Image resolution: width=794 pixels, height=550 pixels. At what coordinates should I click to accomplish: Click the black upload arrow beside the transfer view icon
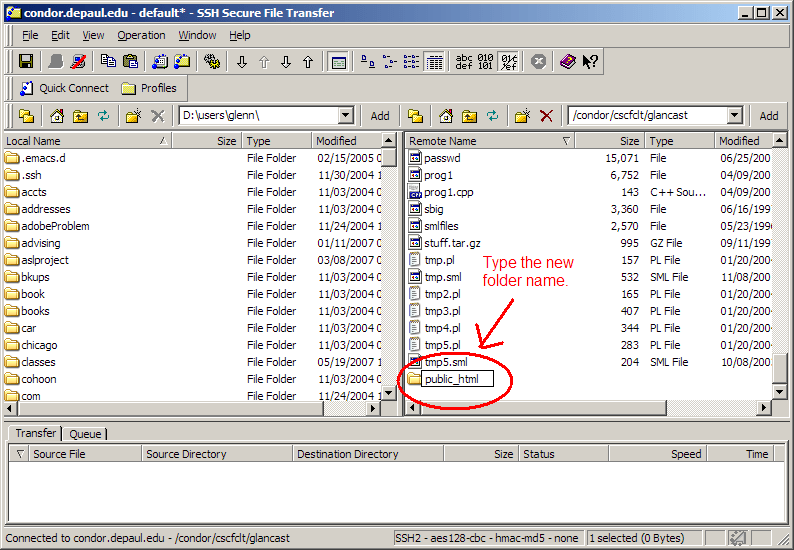(308, 62)
